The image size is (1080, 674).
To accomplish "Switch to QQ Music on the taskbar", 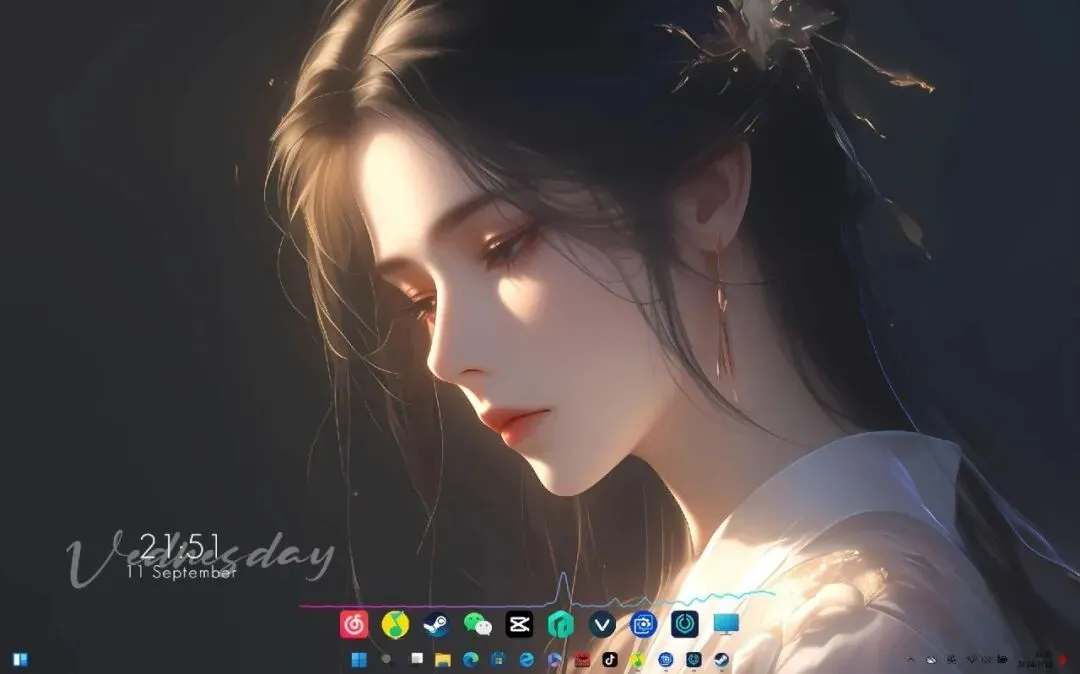I will click(x=638, y=660).
